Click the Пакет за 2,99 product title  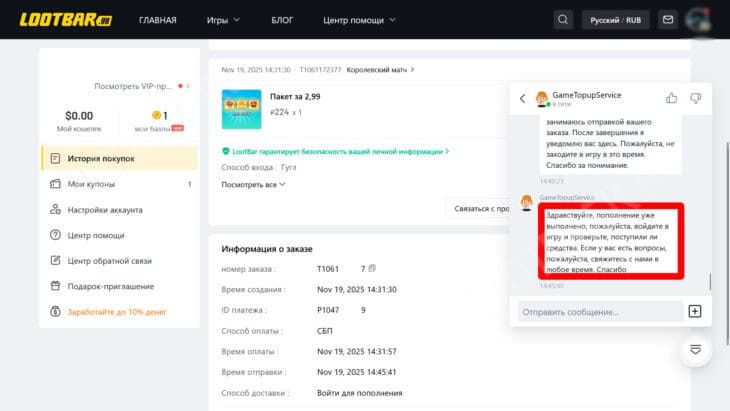295,96
